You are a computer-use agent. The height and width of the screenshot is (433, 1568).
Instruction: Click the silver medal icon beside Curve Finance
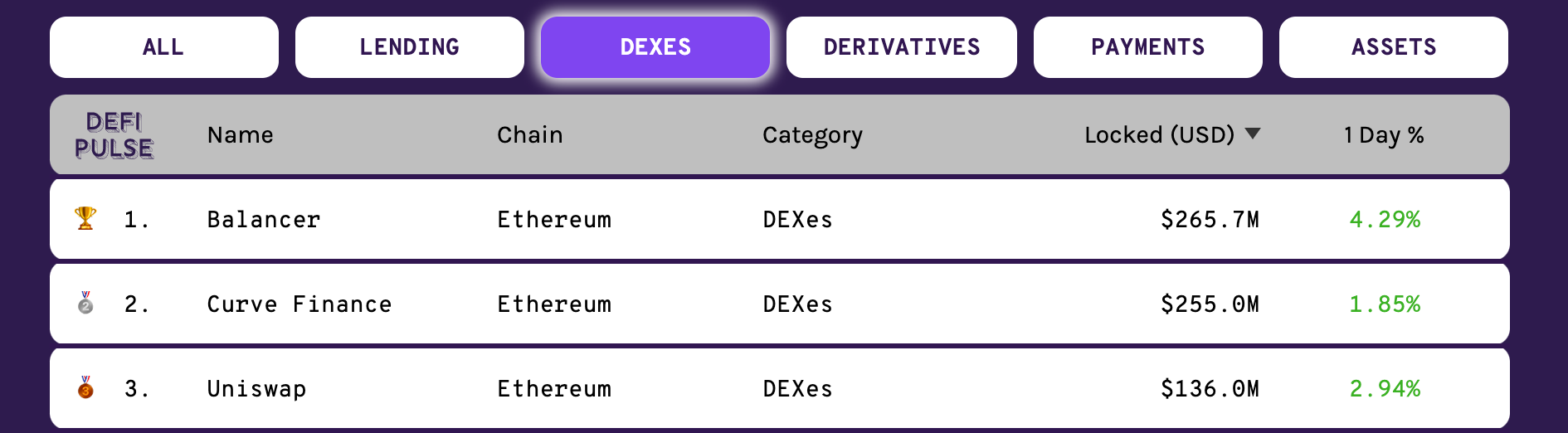[85, 303]
